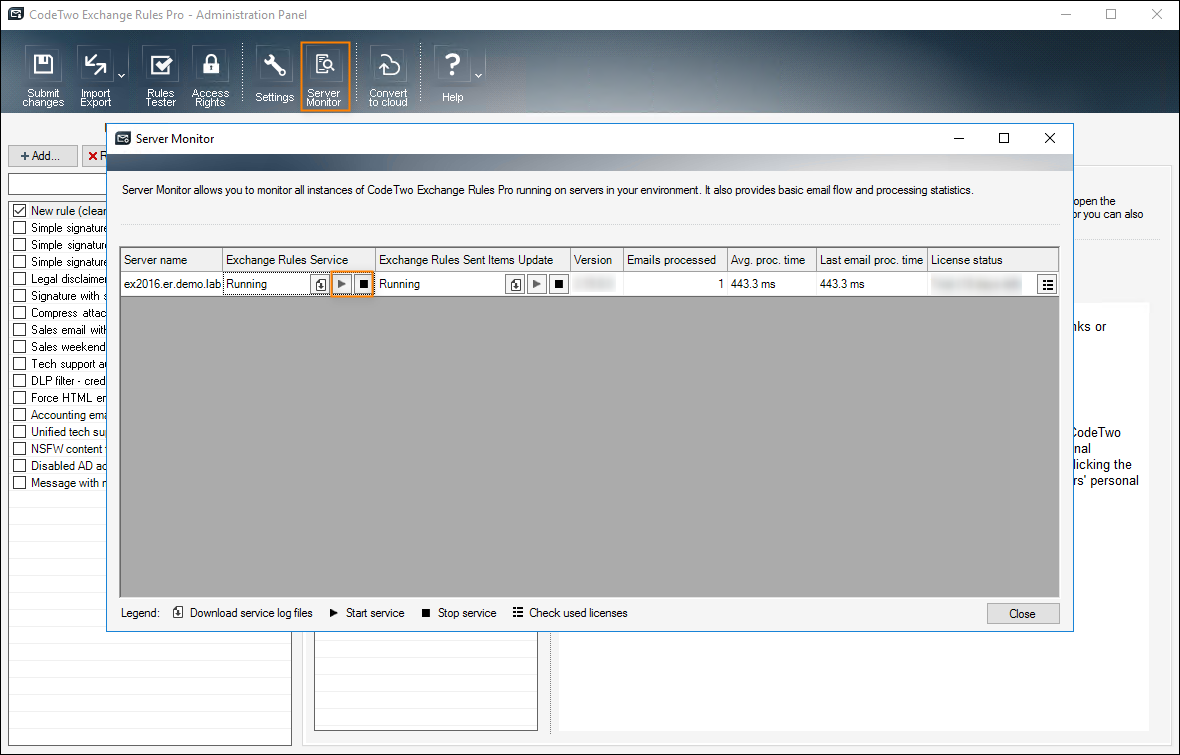Check the DLP filter rule checkbox

[x=19, y=380]
